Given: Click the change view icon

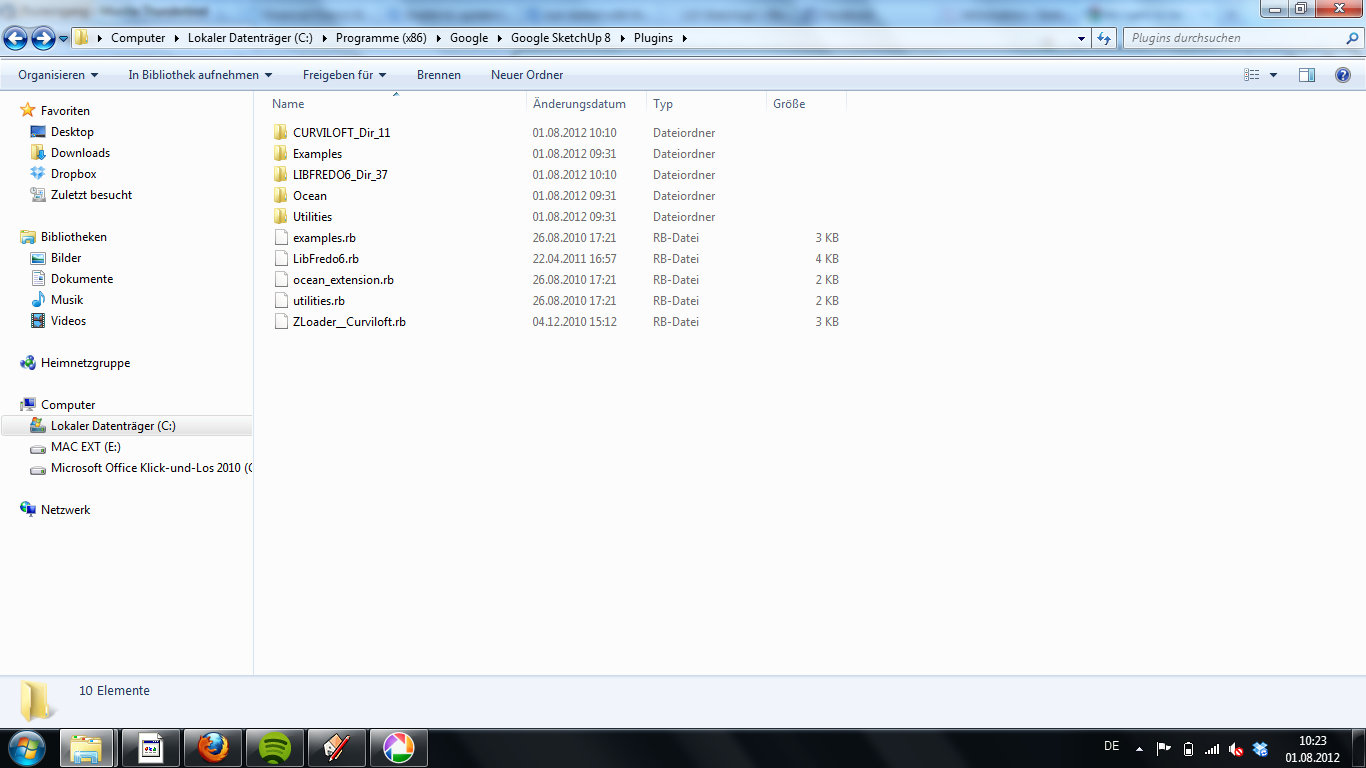Looking at the screenshot, I should coord(1252,75).
